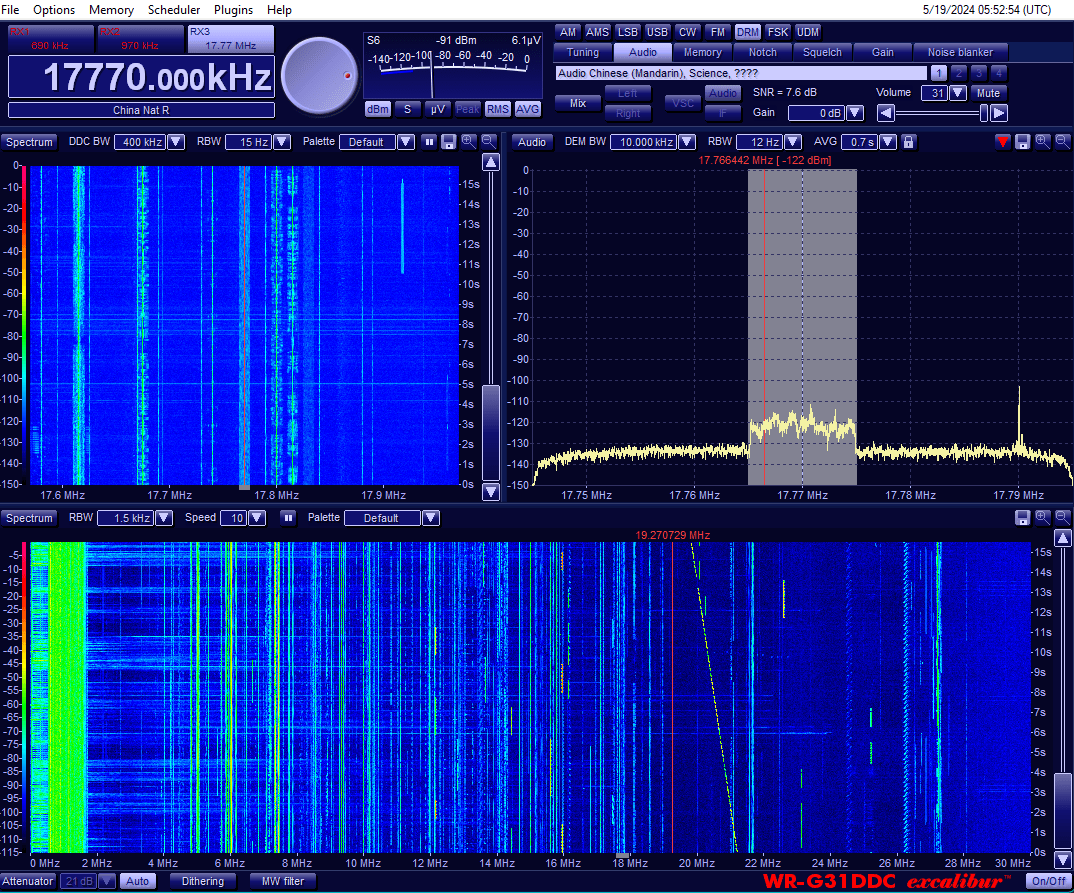Click up arrow of DDC waterfall scrollbar

click(491, 162)
